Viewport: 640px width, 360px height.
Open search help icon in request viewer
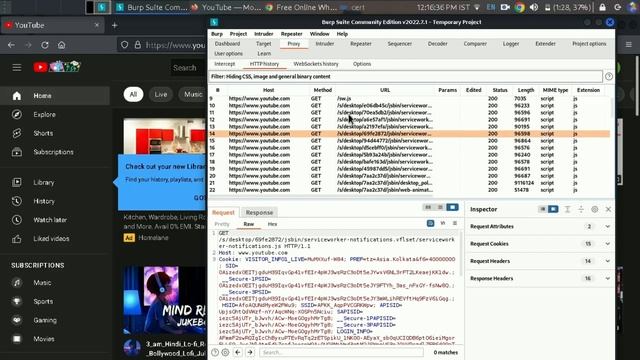[x=215, y=352]
